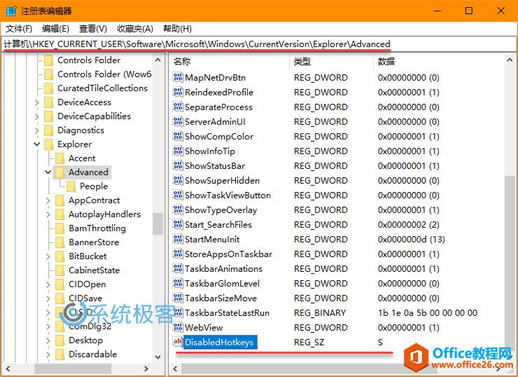This screenshot has height=377, width=518.
Task: Select the CIDSave key in tree
Action: point(85,298)
